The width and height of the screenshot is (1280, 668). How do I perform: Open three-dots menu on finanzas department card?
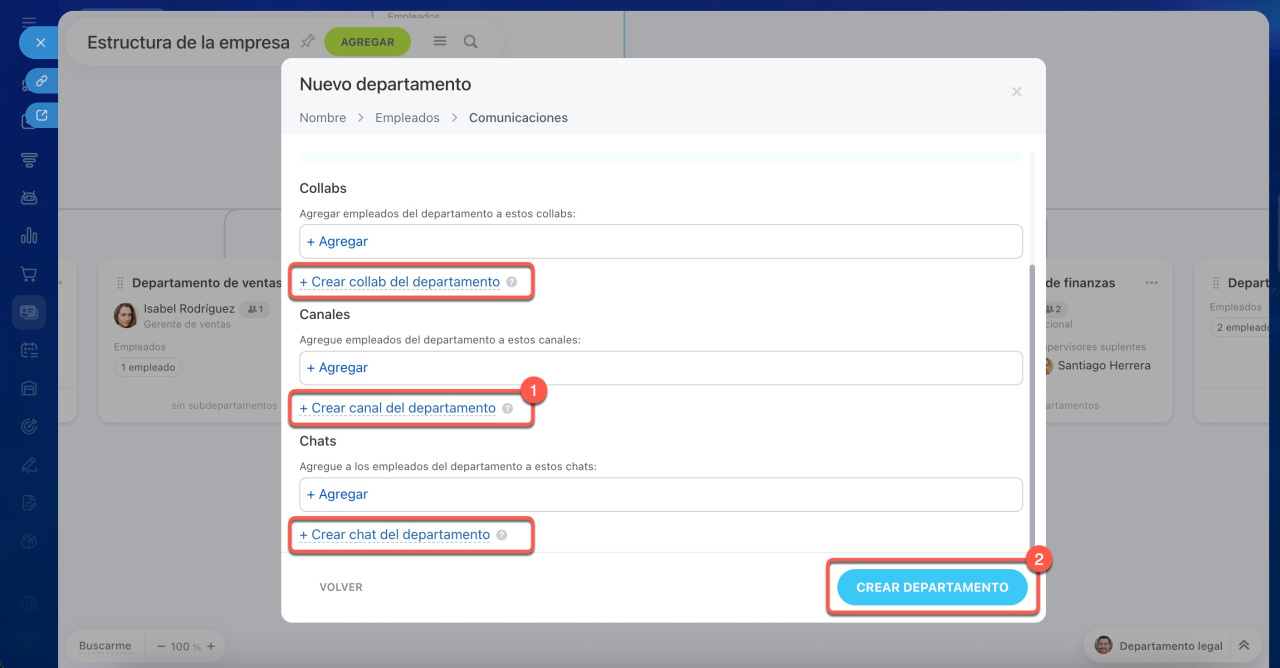click(1151, 283)
